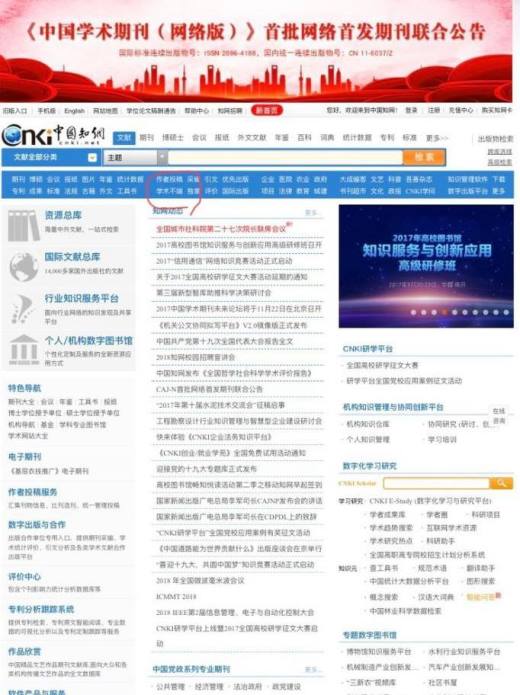Screen dimensions: 520x695
Task: Open the 资源总库 books icon
Action: (24, 226)
